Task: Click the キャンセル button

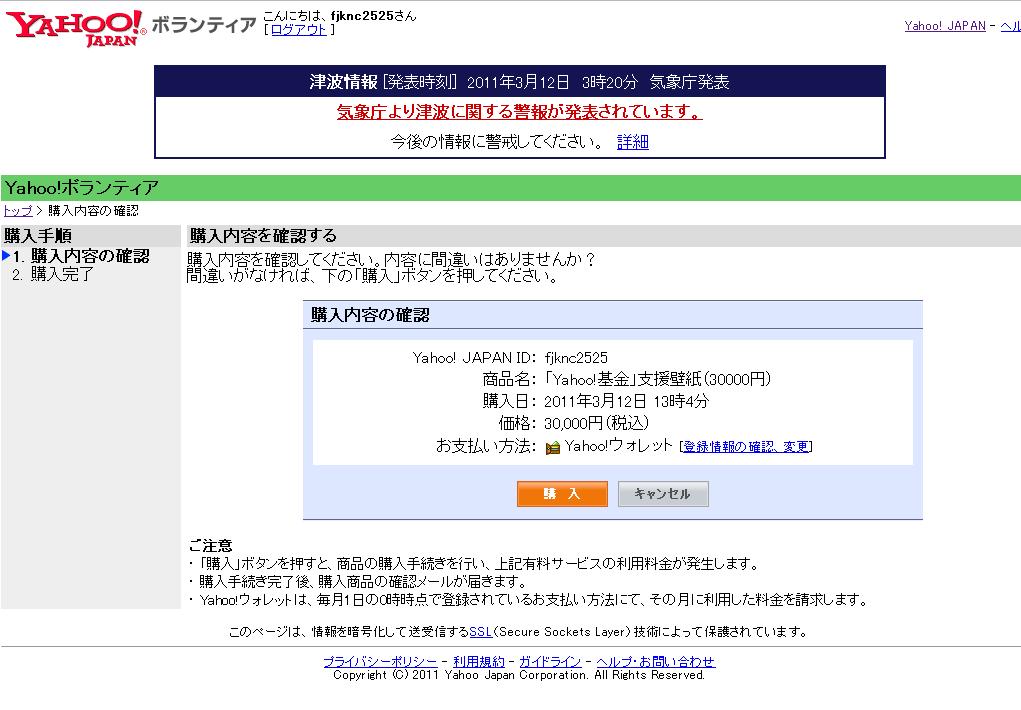Action: [663, 494]
